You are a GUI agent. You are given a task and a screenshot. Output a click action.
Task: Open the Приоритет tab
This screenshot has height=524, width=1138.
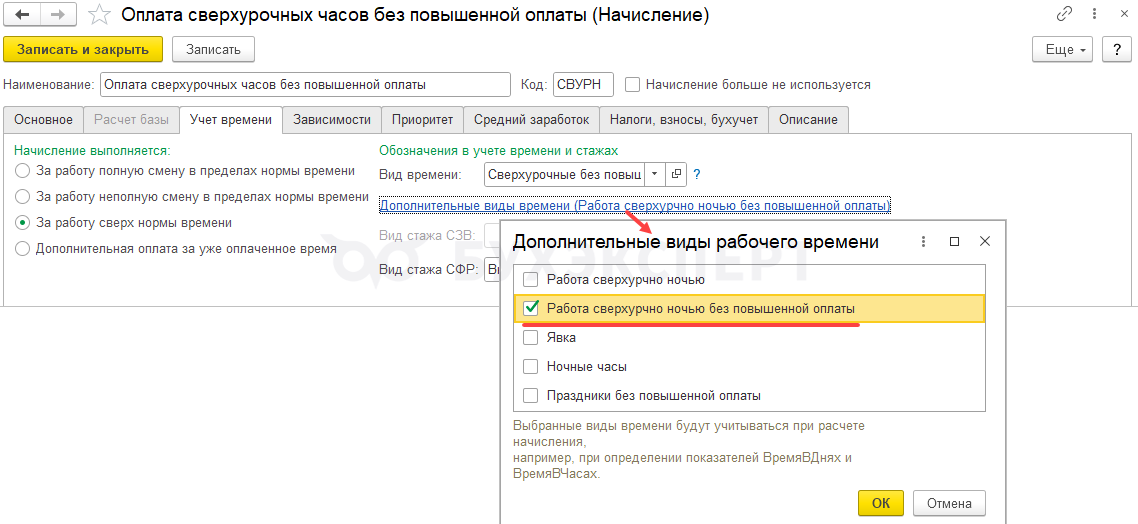(x=422, y=120)
